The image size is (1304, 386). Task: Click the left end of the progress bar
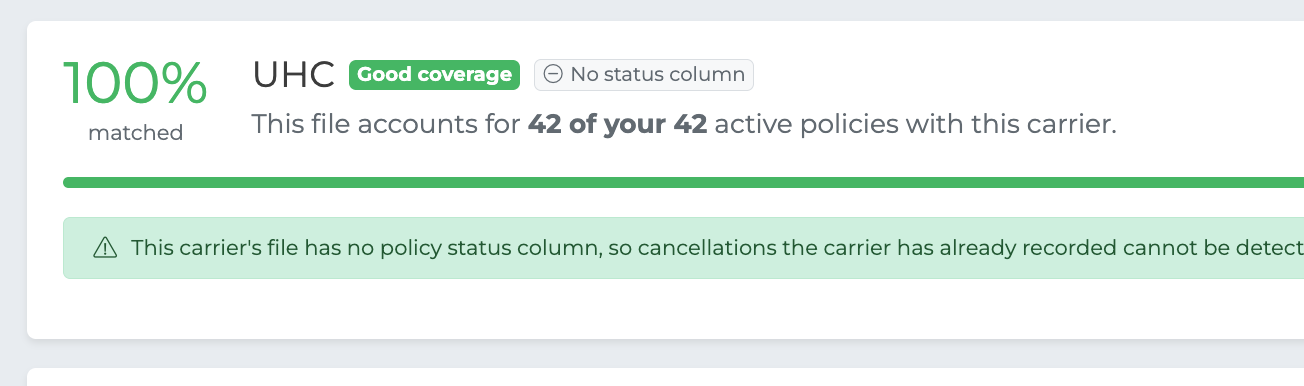click(x=70, y=183)
